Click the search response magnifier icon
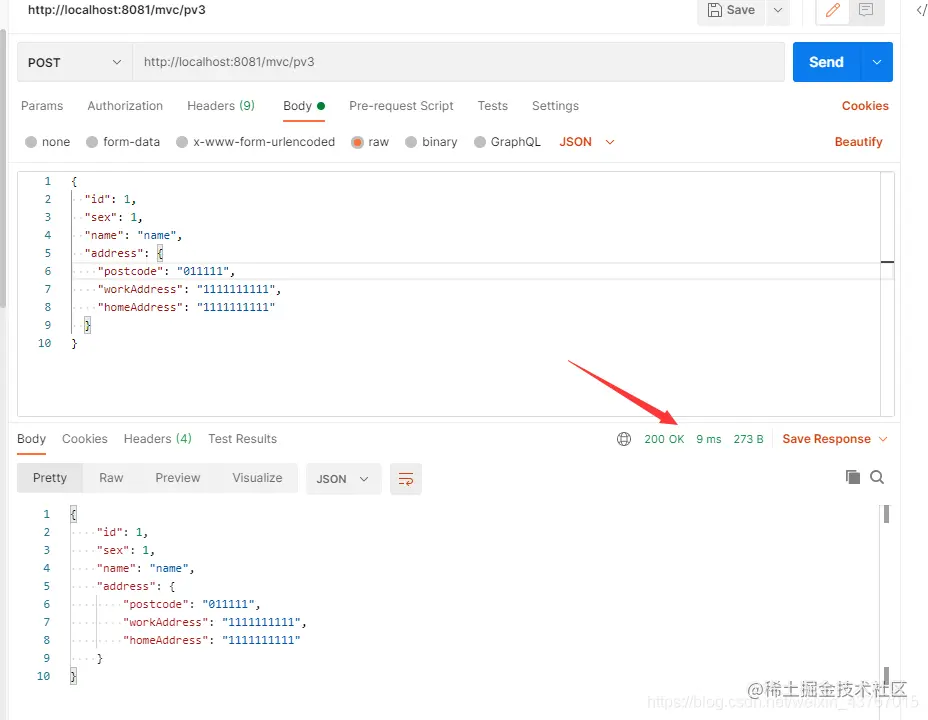The height and width of the screenshot is (720, 928). tap(877, 477)
